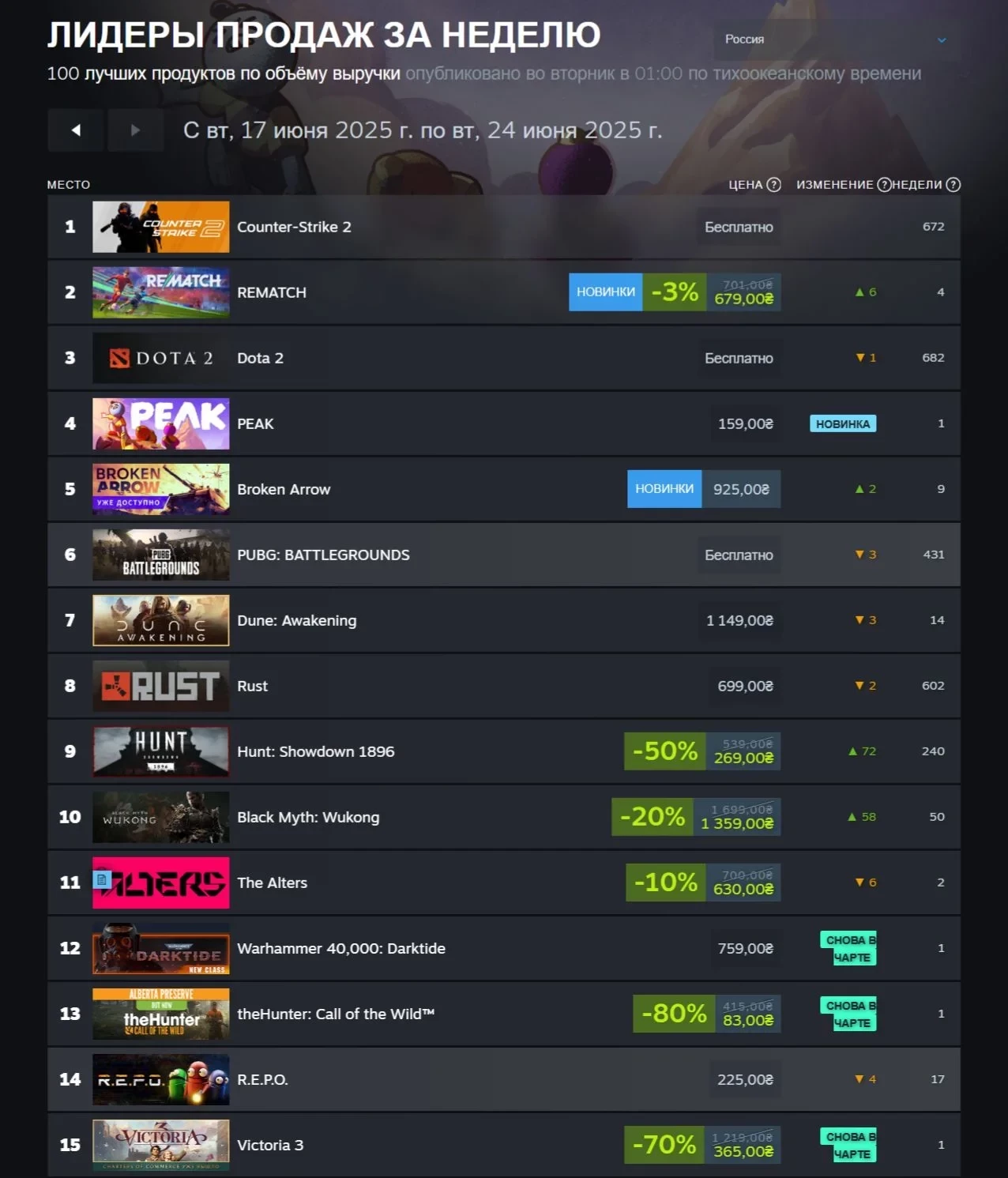Click the СНОВА В ЧАРТЕ badge for Darktide
The image size is (1008, 1178).
(848, 949)
